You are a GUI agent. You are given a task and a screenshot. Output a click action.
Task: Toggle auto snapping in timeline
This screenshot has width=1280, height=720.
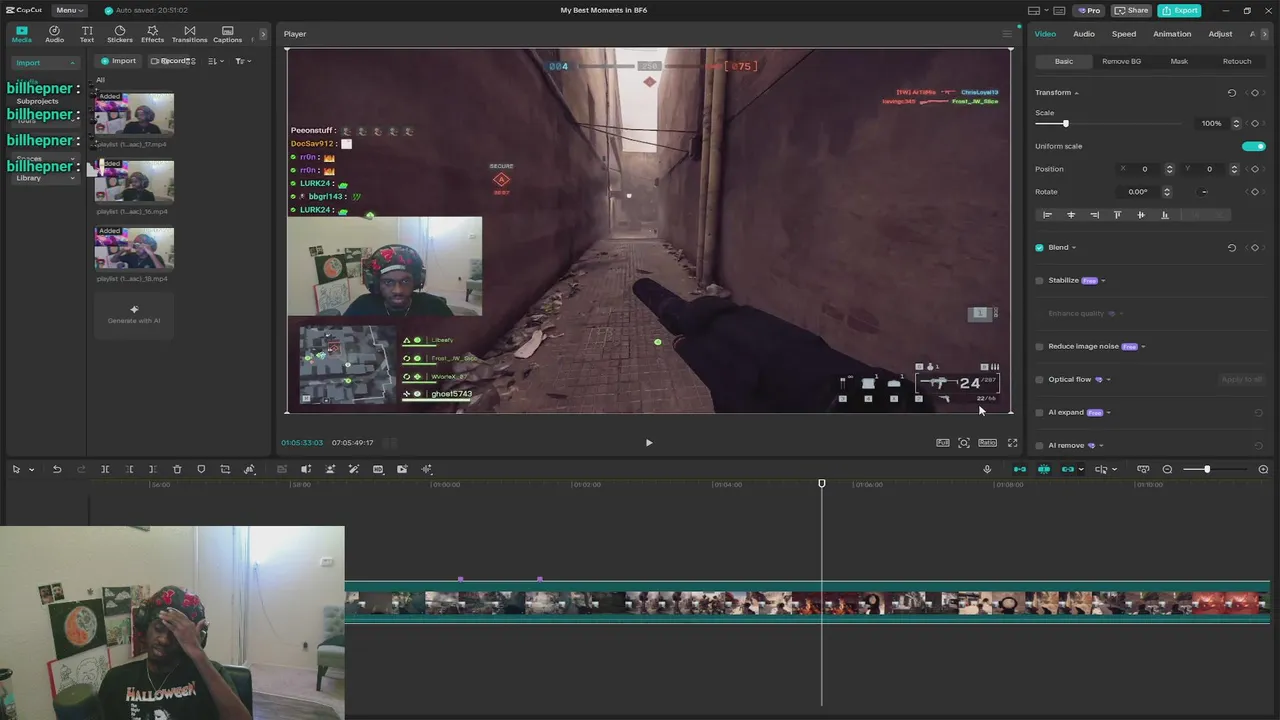pyautogui.click(x=1044, y=469)
